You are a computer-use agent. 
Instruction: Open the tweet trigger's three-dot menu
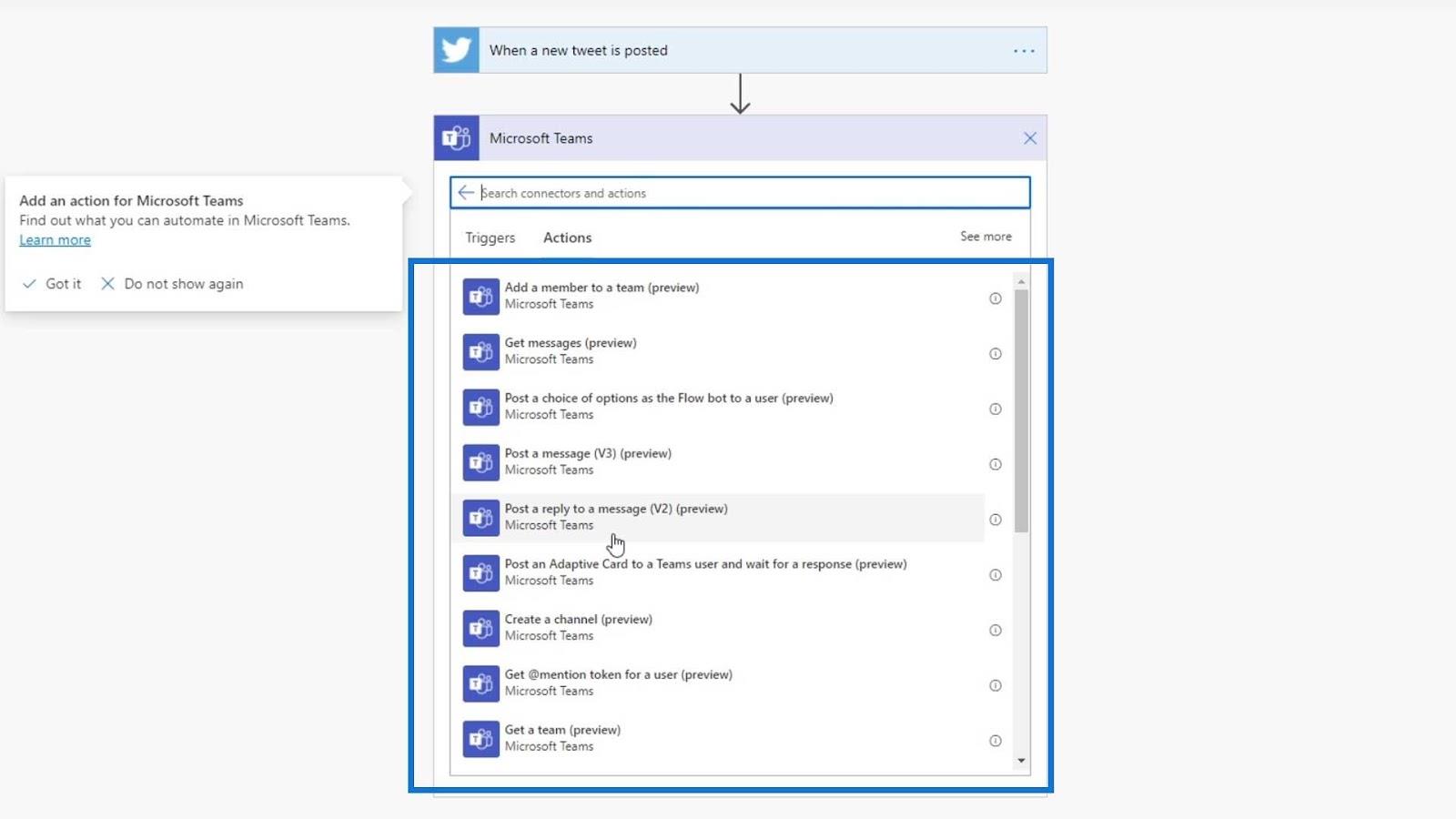1024,51
